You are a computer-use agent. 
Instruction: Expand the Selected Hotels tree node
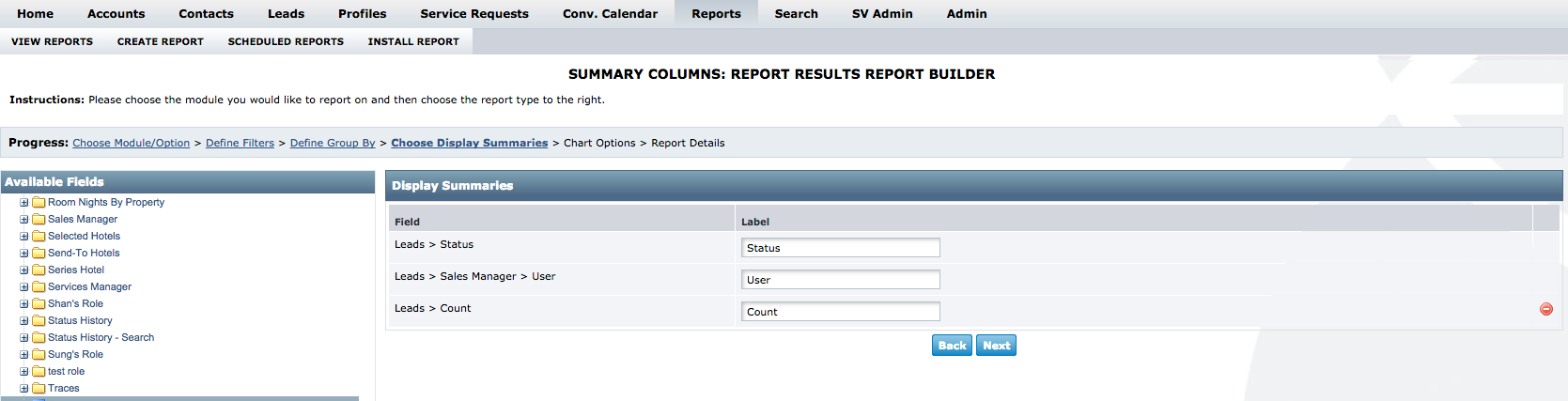point(24,236)
